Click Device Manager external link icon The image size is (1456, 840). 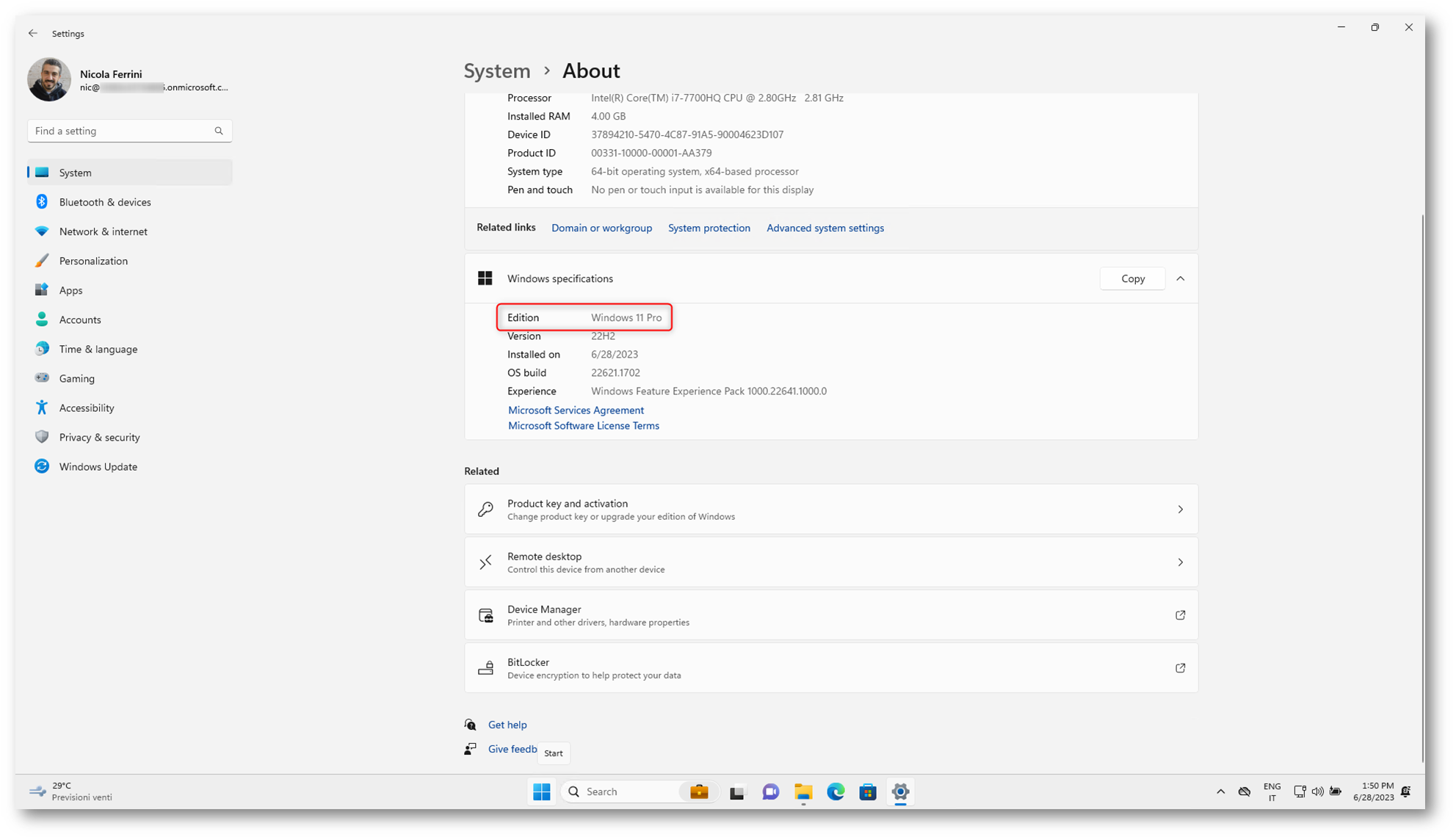pyautogui.click(x=1180, y=615)
